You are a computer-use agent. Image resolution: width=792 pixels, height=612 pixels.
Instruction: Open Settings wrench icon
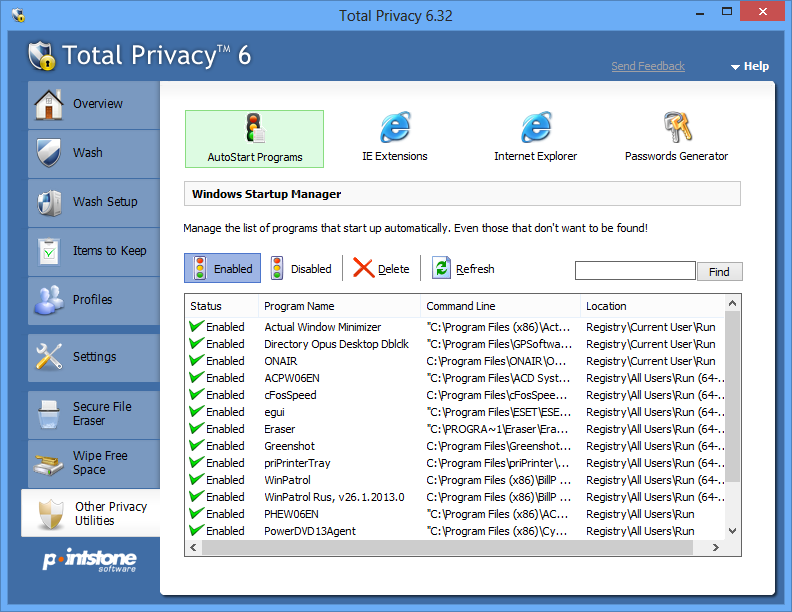pyautogui.click(x=49, y=356)
